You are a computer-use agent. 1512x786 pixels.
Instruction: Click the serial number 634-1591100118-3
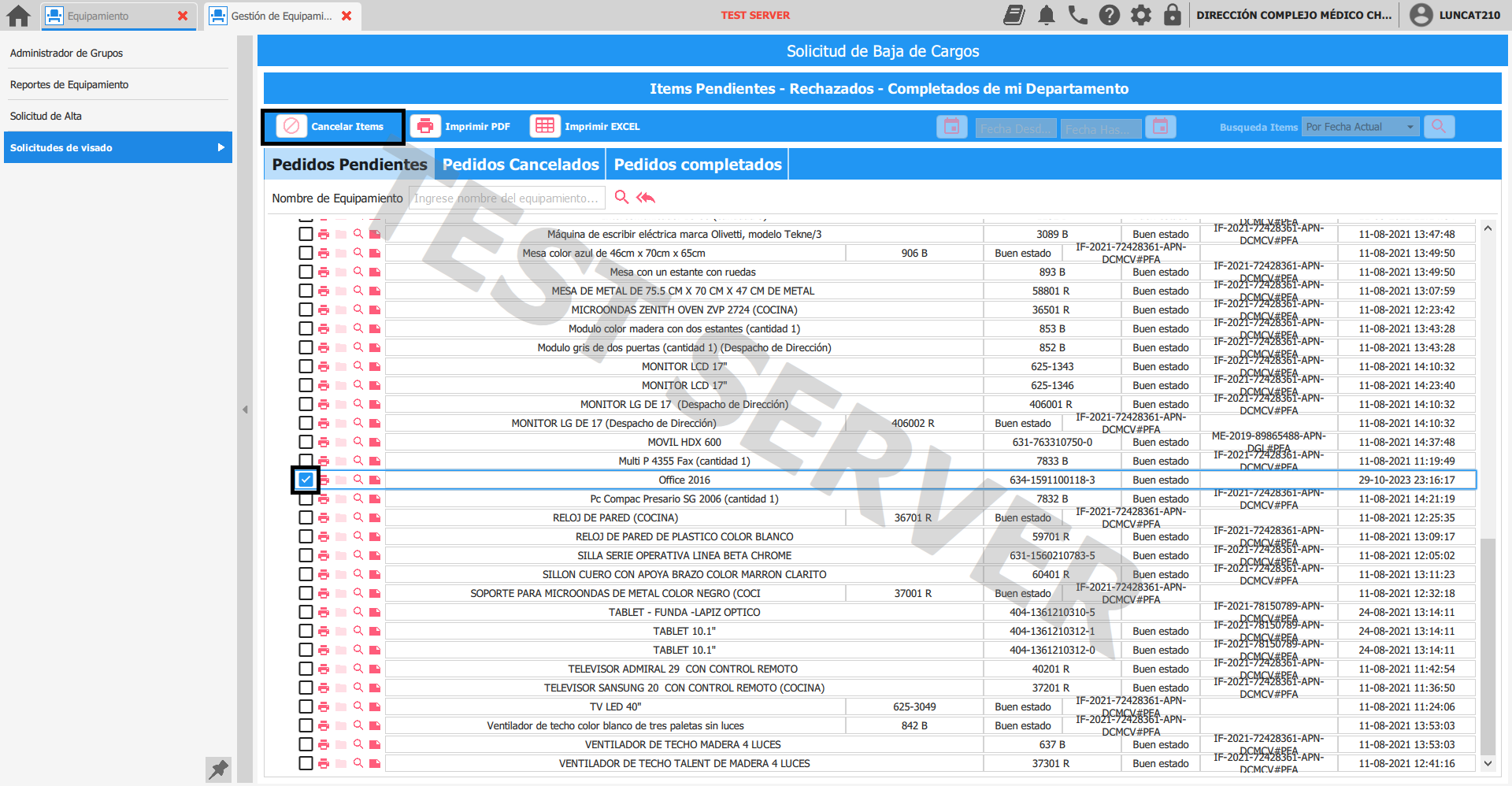1052,480
